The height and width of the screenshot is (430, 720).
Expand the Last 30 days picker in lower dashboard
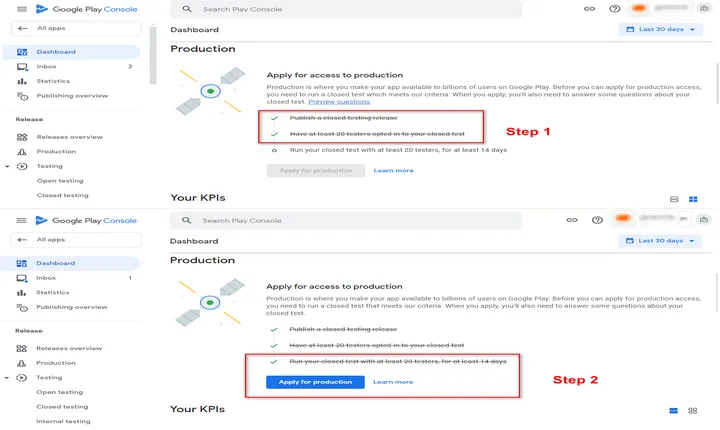pyautogui.click(x=660, y=241)
